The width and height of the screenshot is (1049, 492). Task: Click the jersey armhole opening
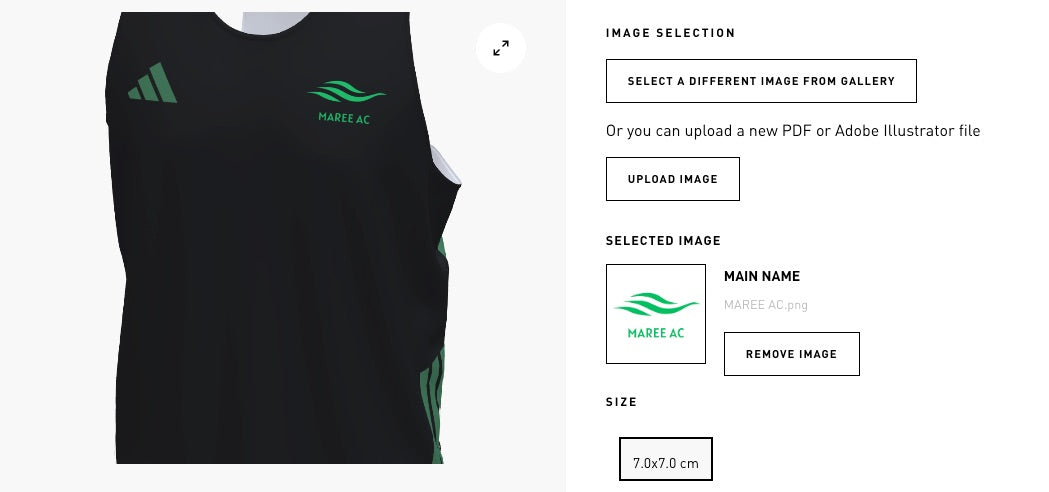[444, 165]
